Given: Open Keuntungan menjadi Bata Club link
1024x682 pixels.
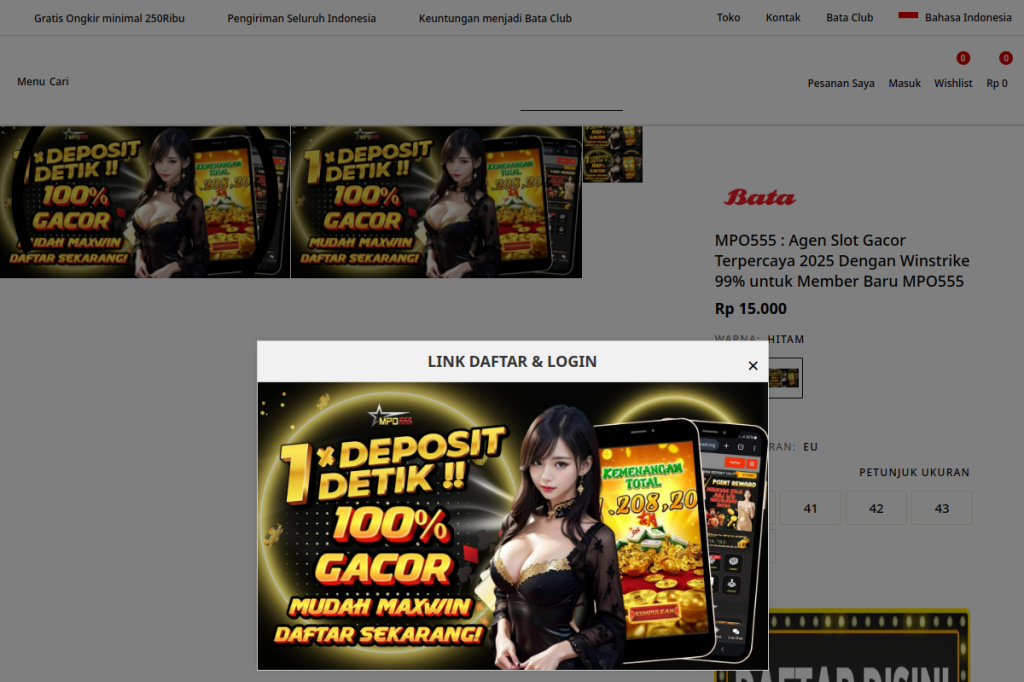Looking at the screenshot, I should pos(495,18).
